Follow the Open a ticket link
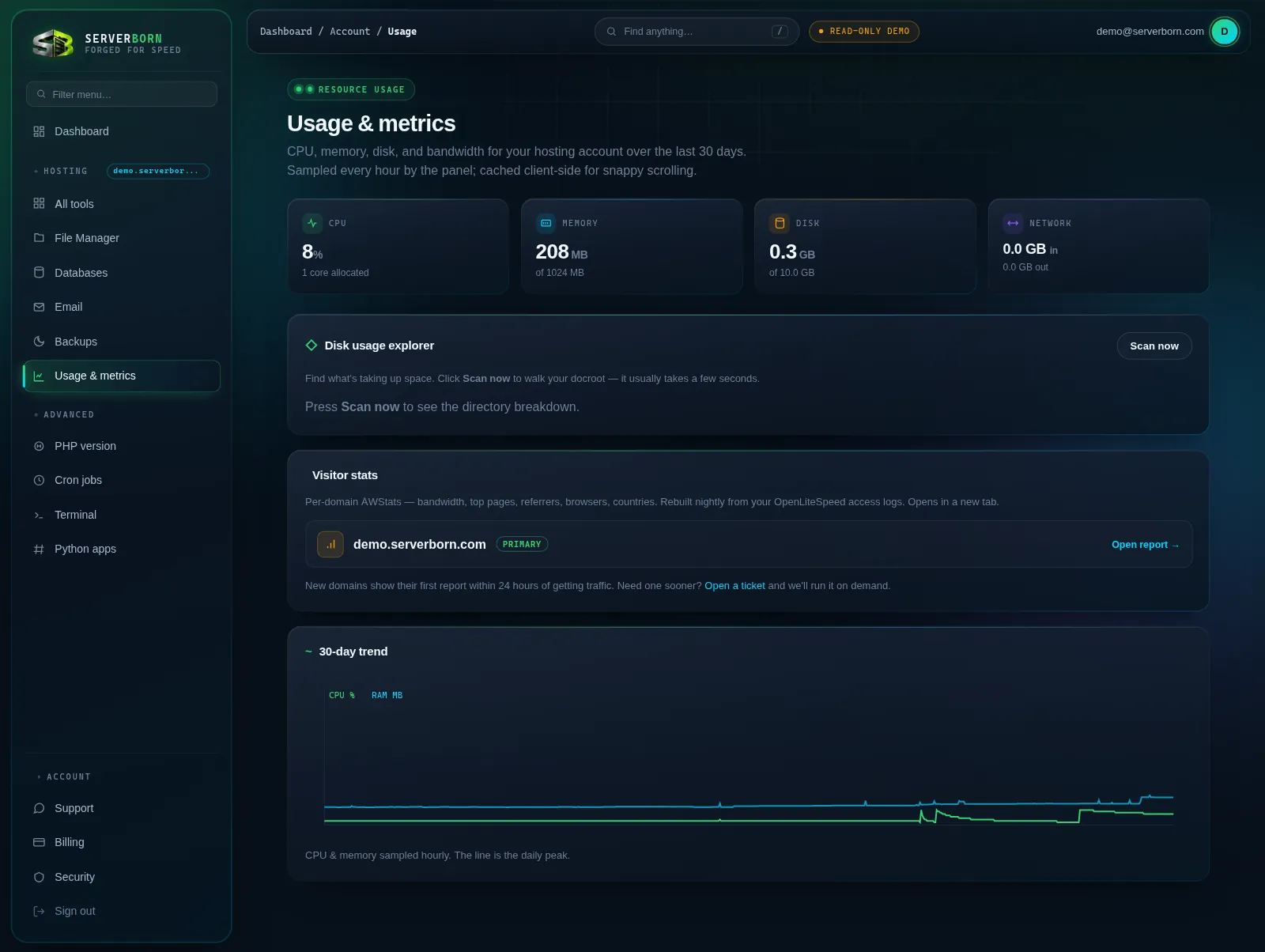The width and height of the screenshot is (1265, 952). tap(734, 586)
